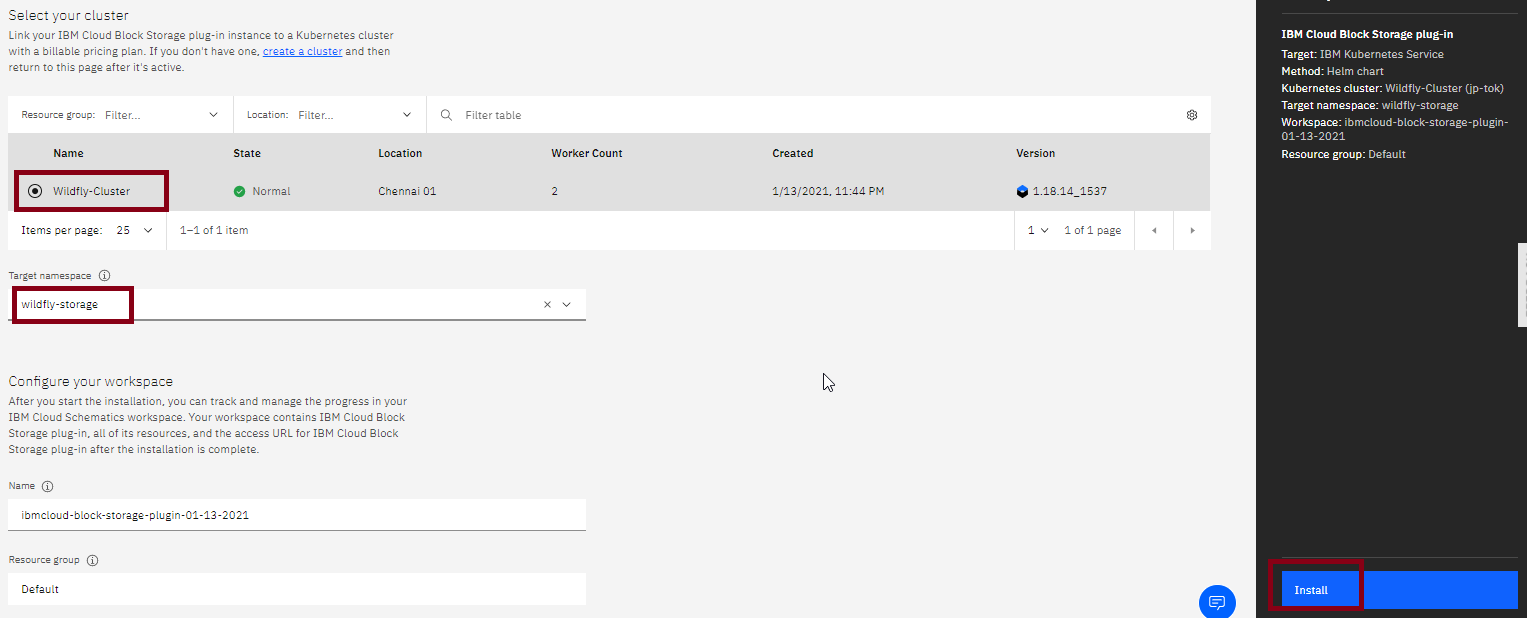Click the info icon beside Name

coord(47,486)
